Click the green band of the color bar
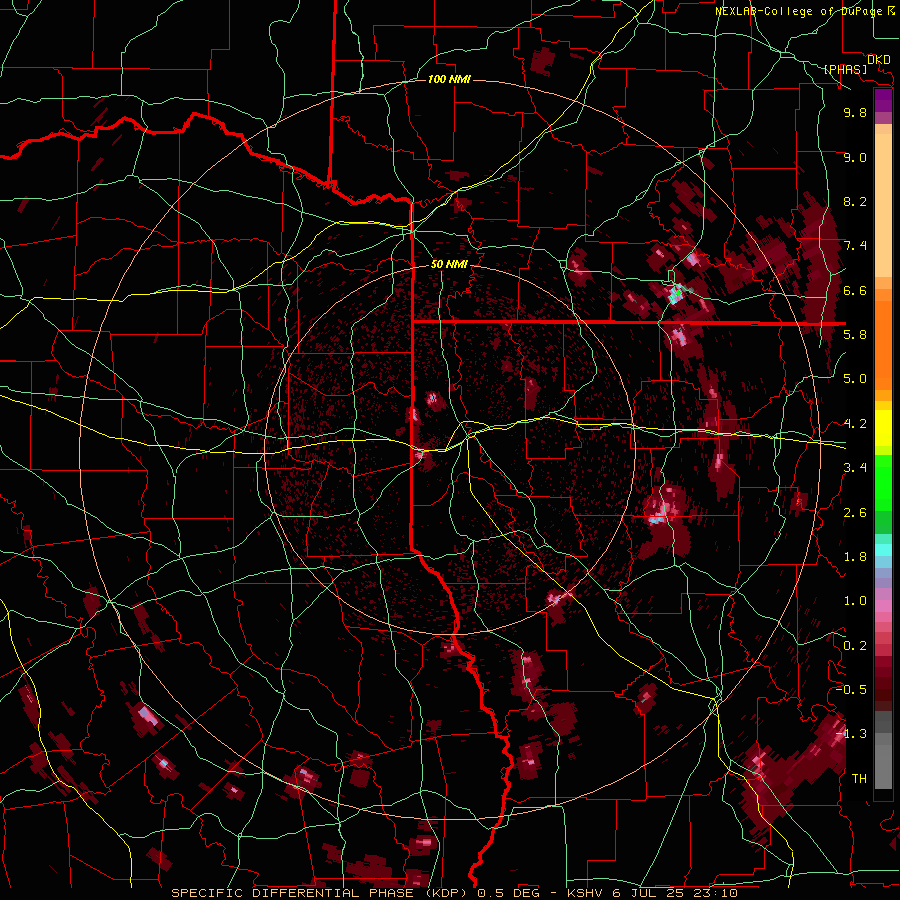Screen dimensions: 900x900 (x=883, y=494)
